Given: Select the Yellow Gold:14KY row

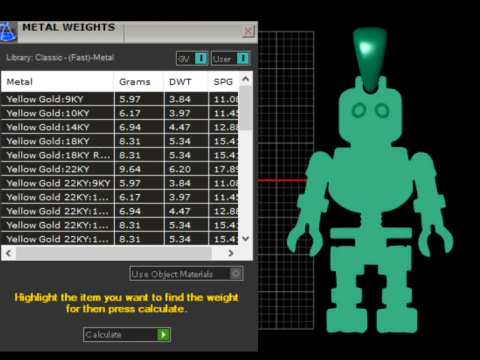Looking at the screenshot, I should pyautogui.click(x=120, y=127).
